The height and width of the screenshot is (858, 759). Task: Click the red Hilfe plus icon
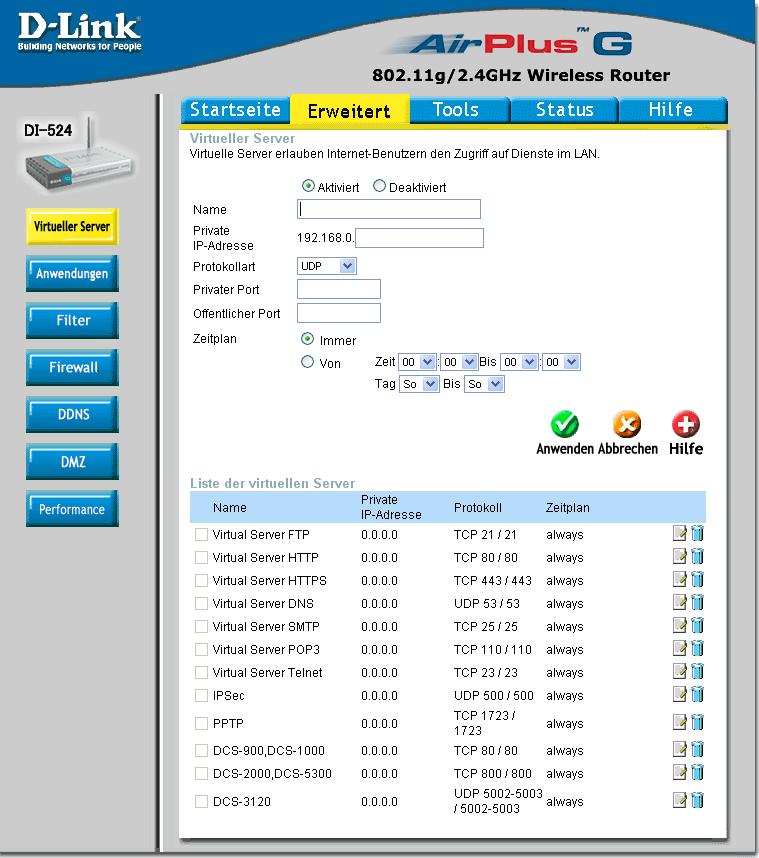tap(686, 424)
